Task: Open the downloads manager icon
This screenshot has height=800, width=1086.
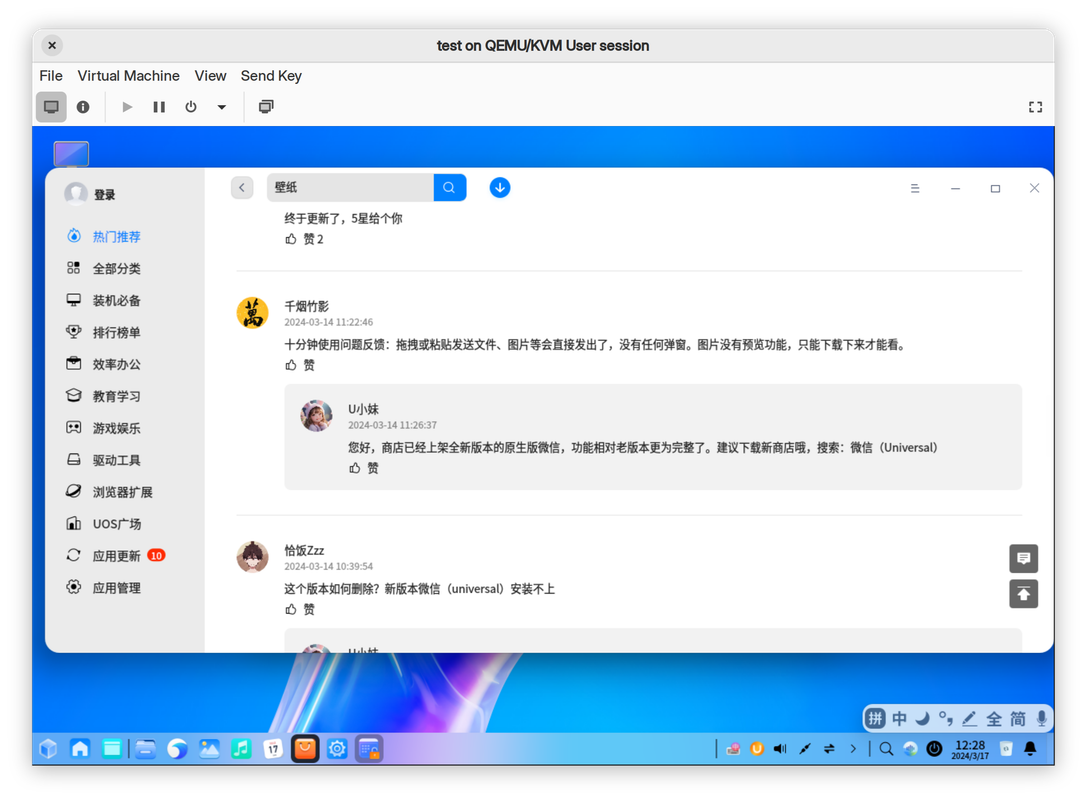Action: point(499,188)
